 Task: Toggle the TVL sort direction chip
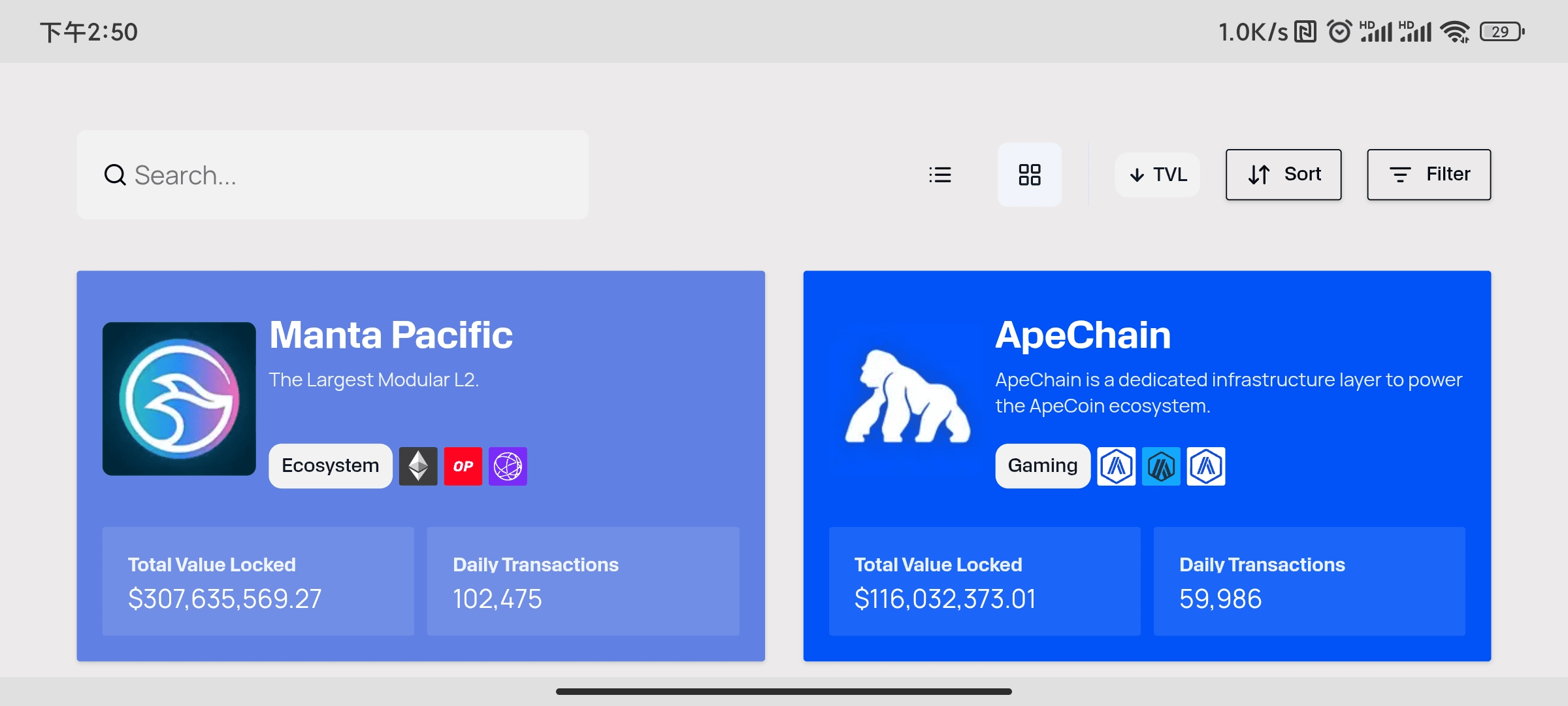1157,175
